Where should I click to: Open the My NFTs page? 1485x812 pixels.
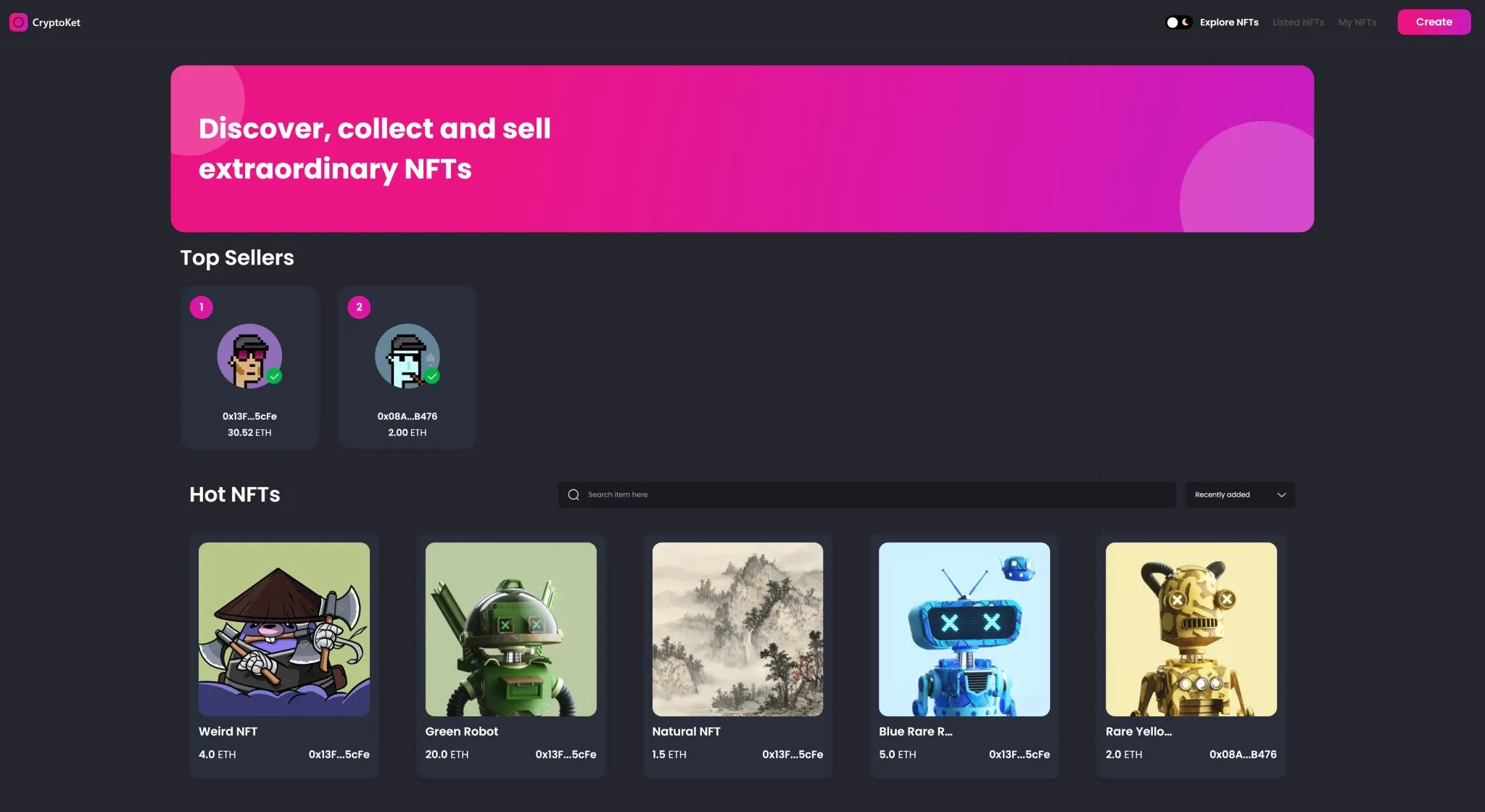[x=1357, y=22]
